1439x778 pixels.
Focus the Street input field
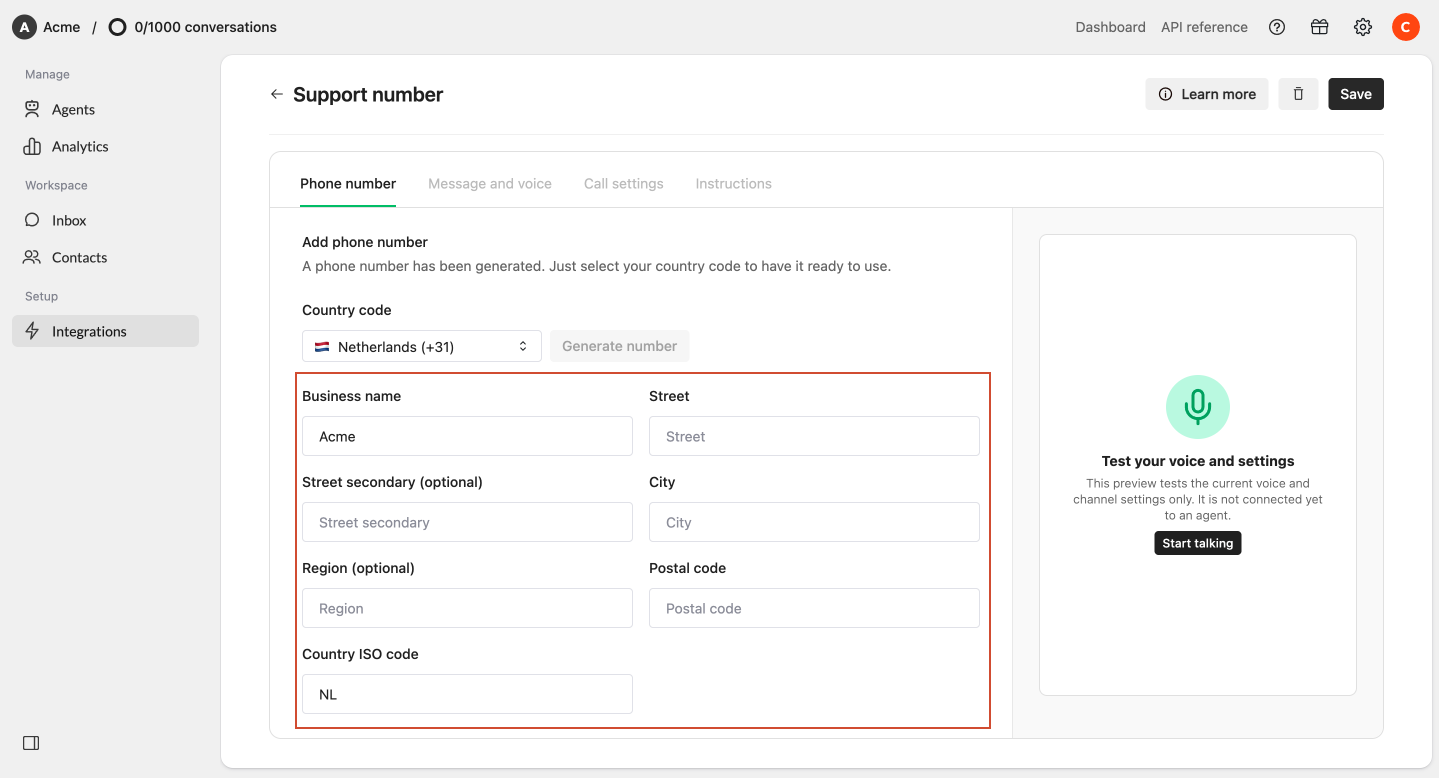tap(814, 436)
